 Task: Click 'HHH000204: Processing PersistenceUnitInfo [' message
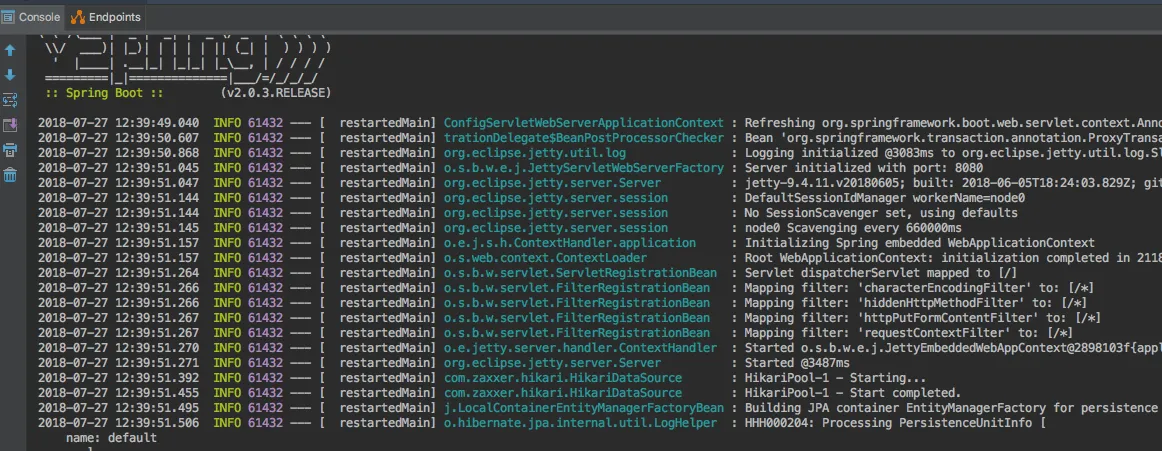[x=895, y=423]
